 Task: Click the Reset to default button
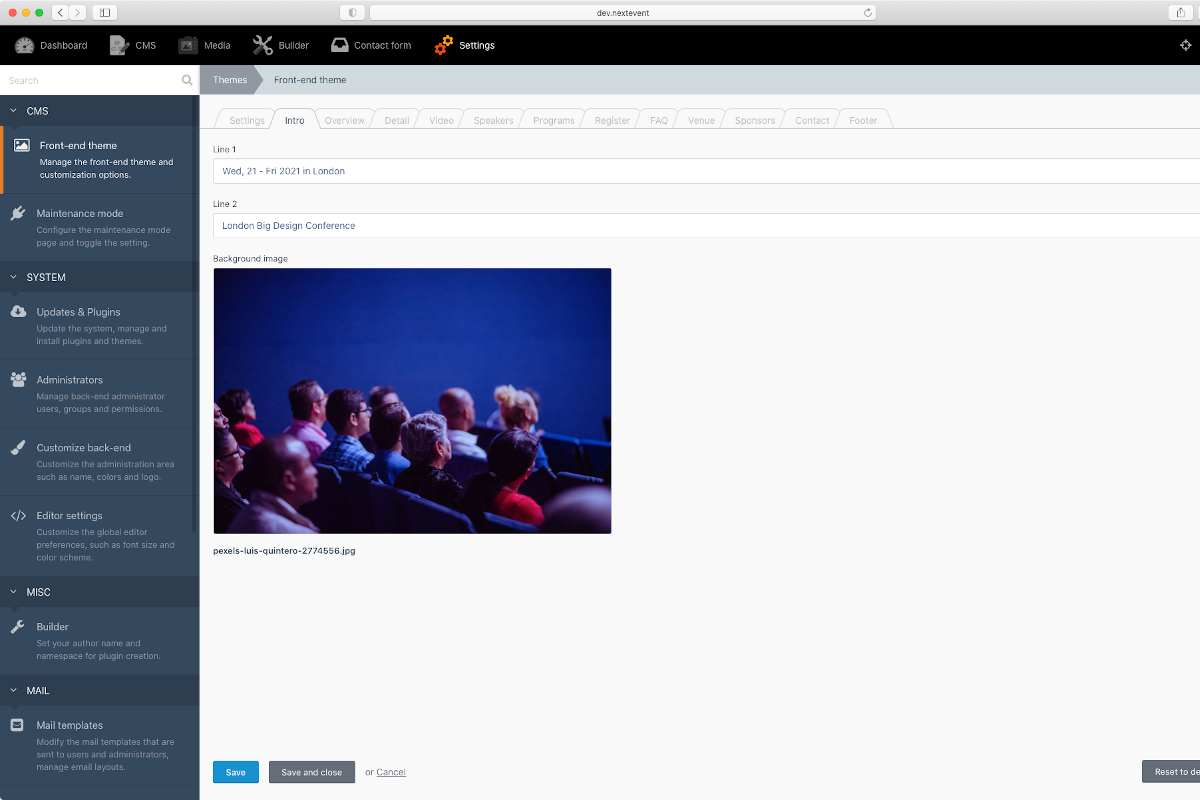tap(1171, 772)
